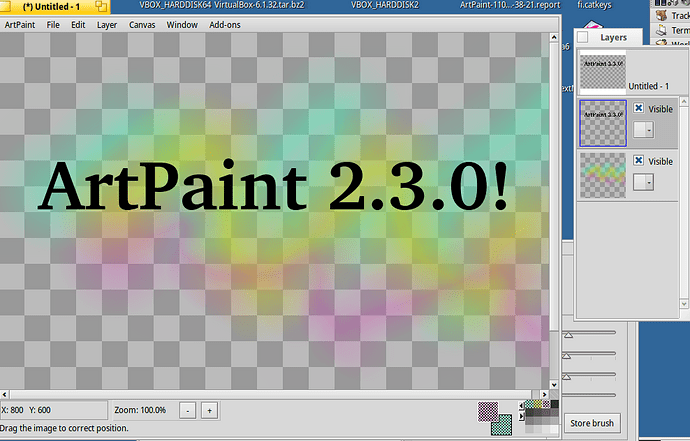Select the colorful gradient layer thumbnail
Screen dimensions: 690x441
pyautogui.click(x=603, y=175)
